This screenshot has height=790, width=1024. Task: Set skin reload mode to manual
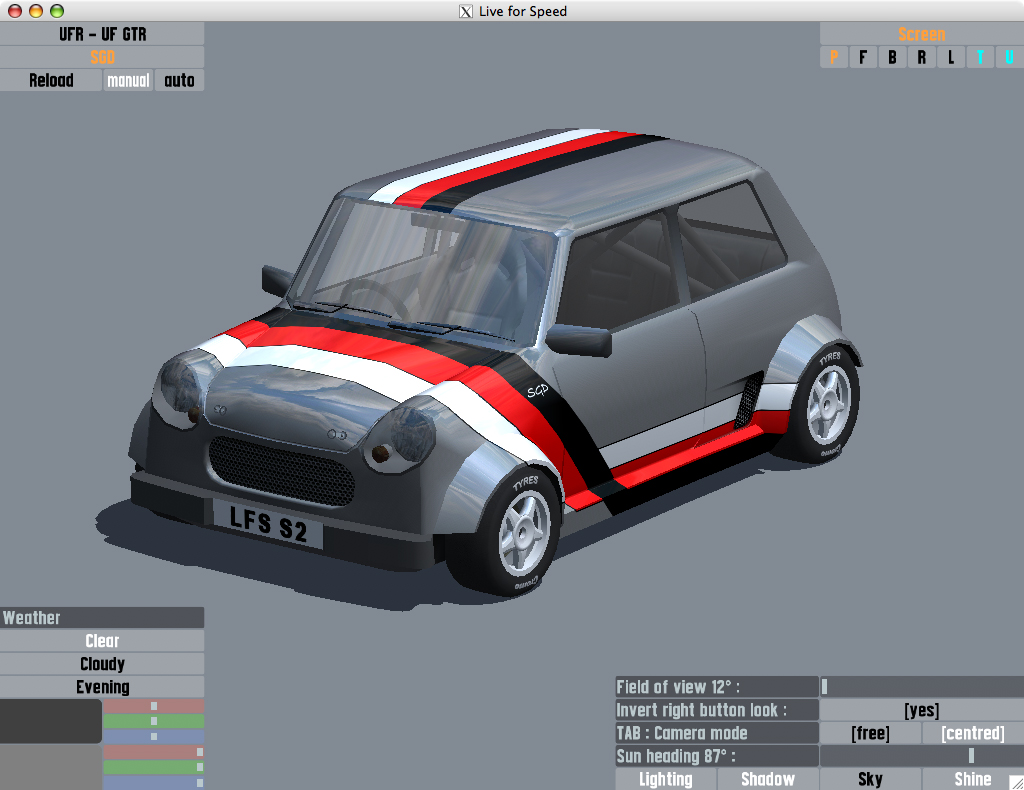pos(128,80)
